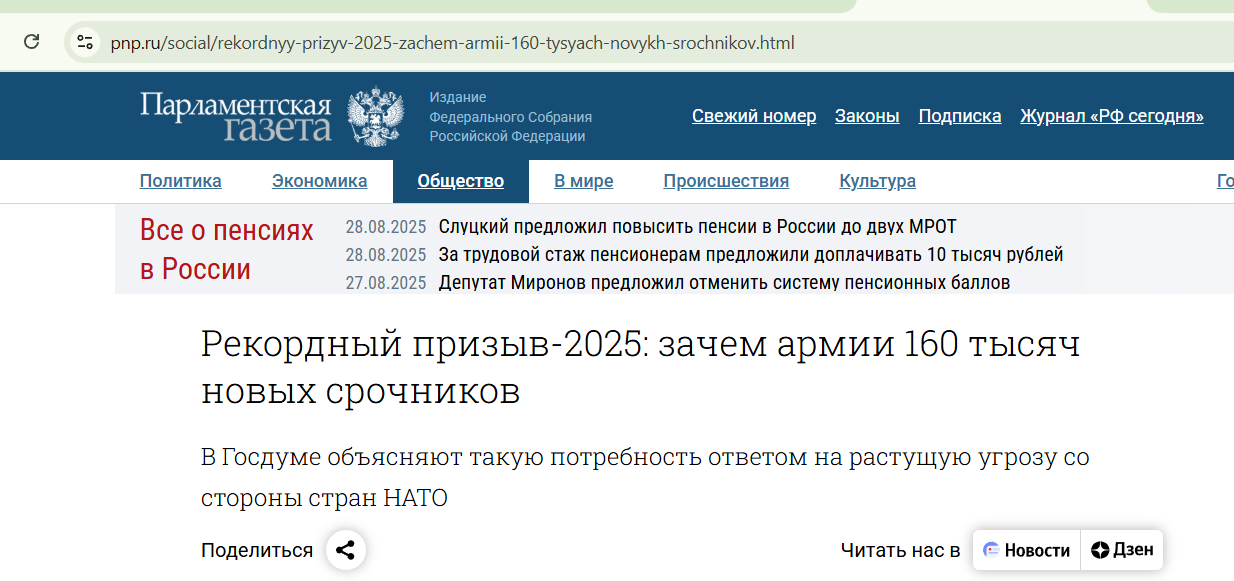
Task: Click the 27.08.2025 date text
Action: click(x=386, y=282)
